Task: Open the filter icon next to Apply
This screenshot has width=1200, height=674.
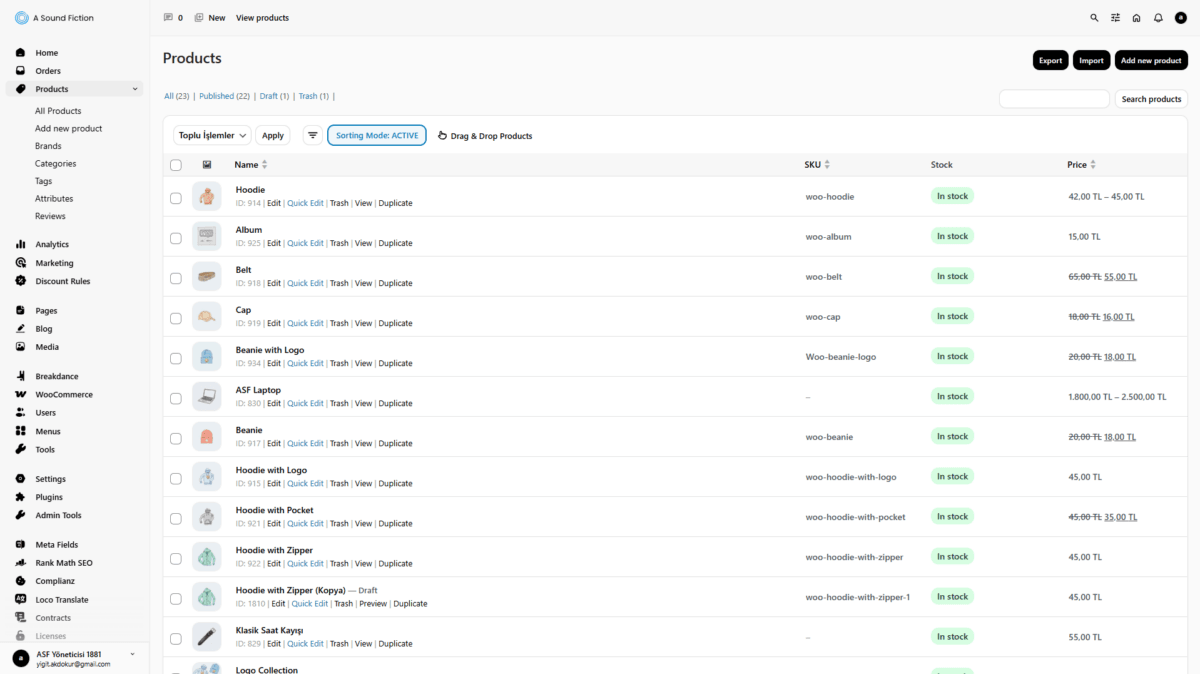Action: pyautogui.click(x=312, y=135)
